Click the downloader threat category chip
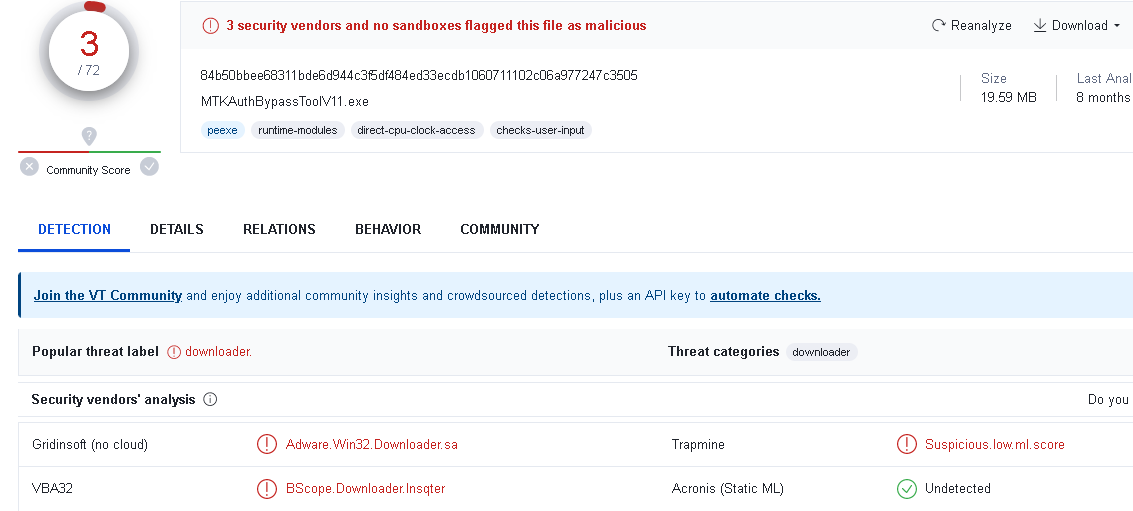1133x511 pixels. (x=821, y=352)
